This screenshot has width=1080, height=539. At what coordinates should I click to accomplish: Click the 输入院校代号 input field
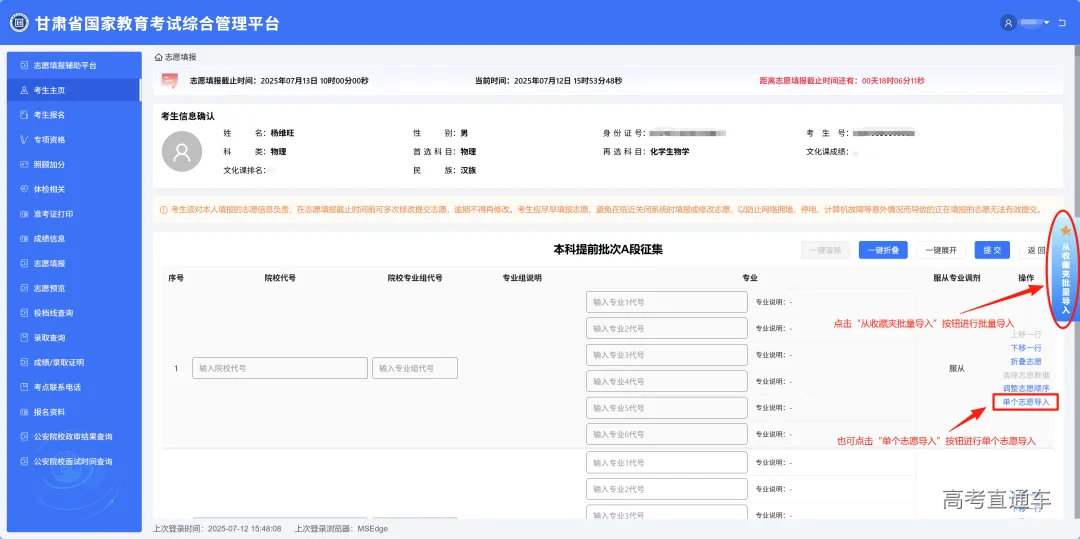[x=279, y=368]
